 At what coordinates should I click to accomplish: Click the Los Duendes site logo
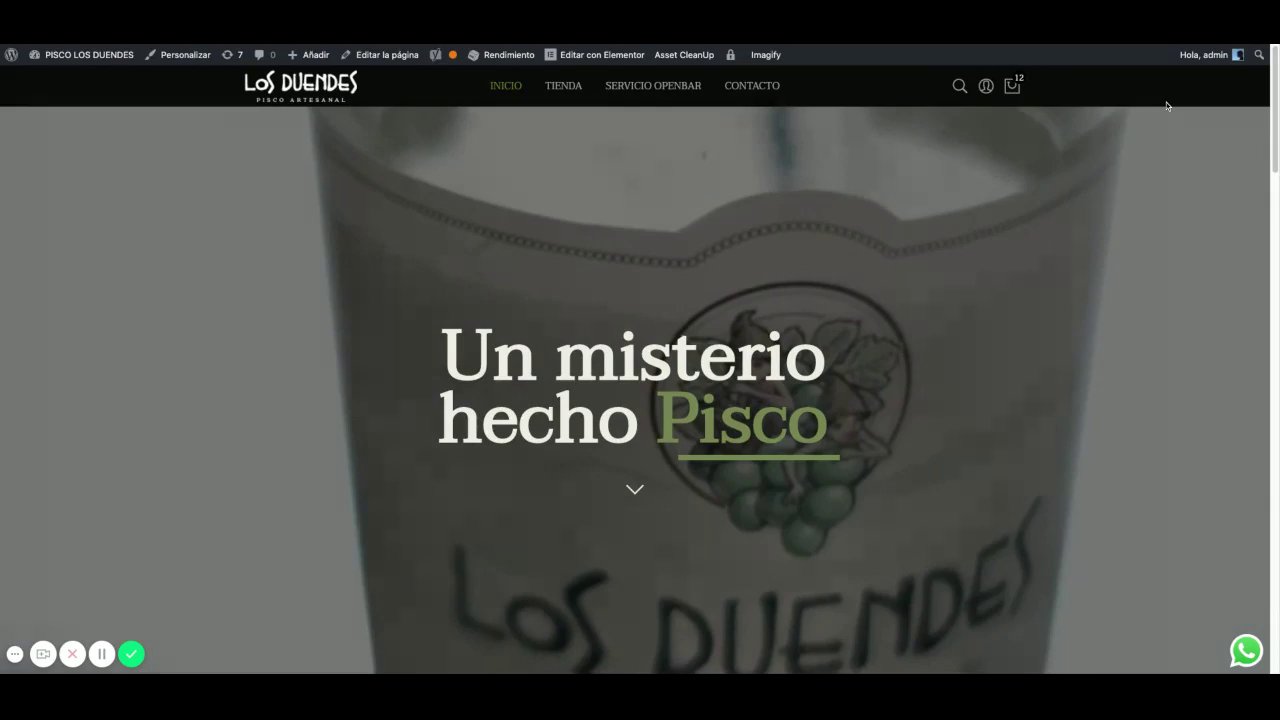pyautogui.click(x=300, y=86)
